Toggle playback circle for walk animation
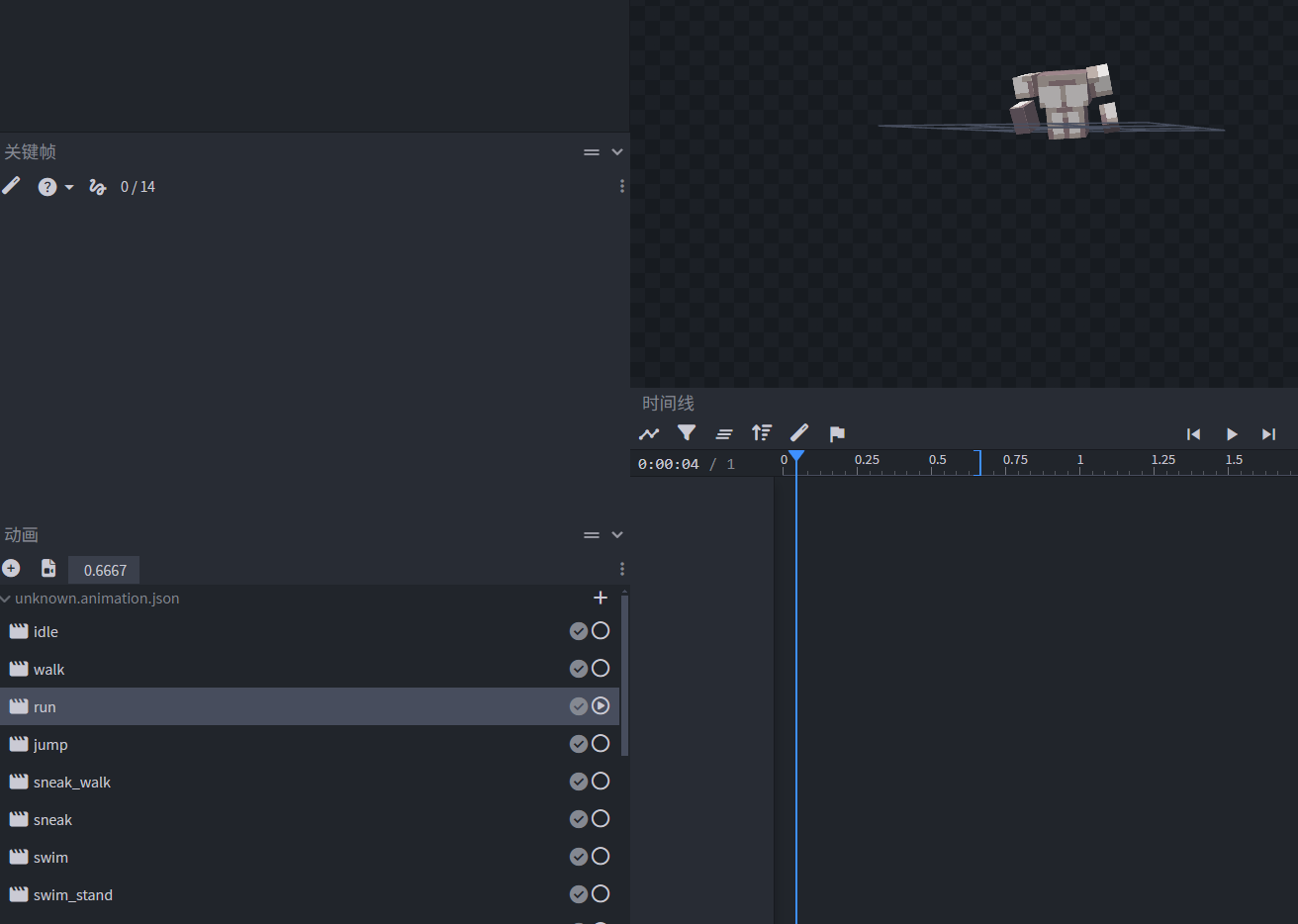The height and width of the screenshot is (924, 1298). tap(601, 669)
